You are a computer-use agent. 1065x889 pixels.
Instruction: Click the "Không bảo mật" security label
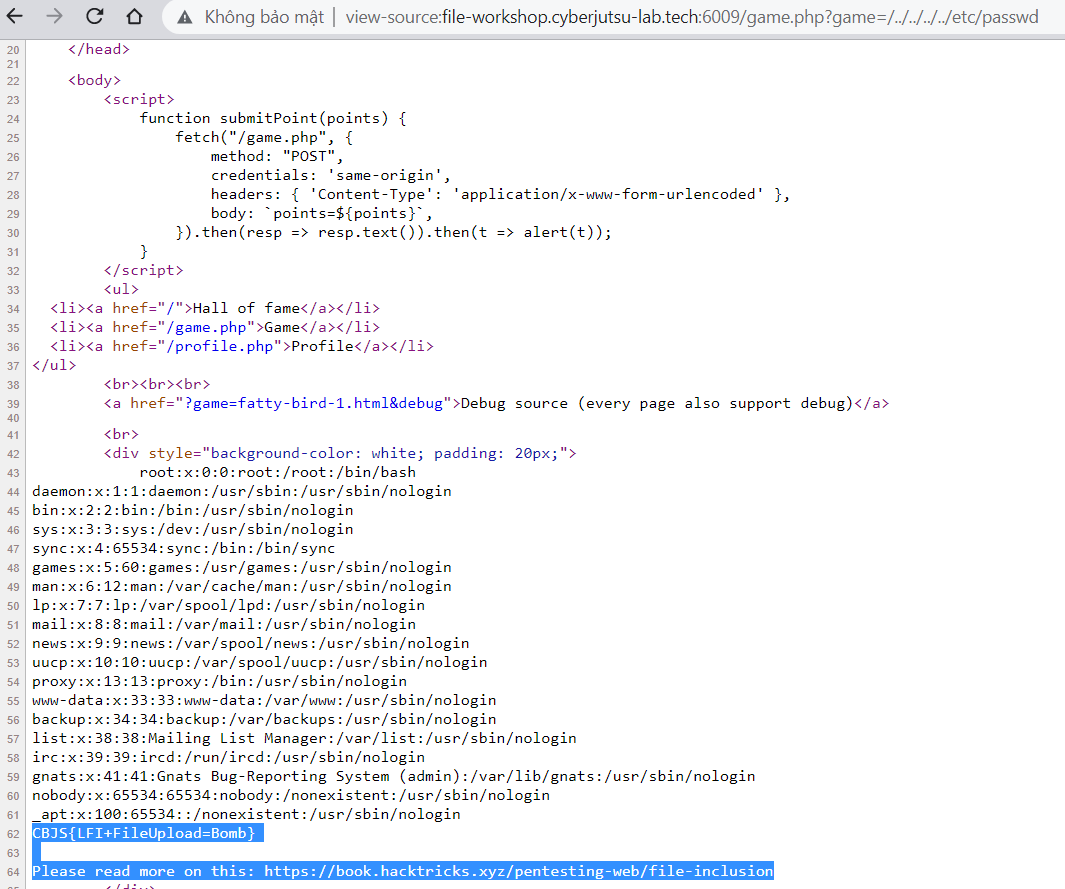pos(264,17)
